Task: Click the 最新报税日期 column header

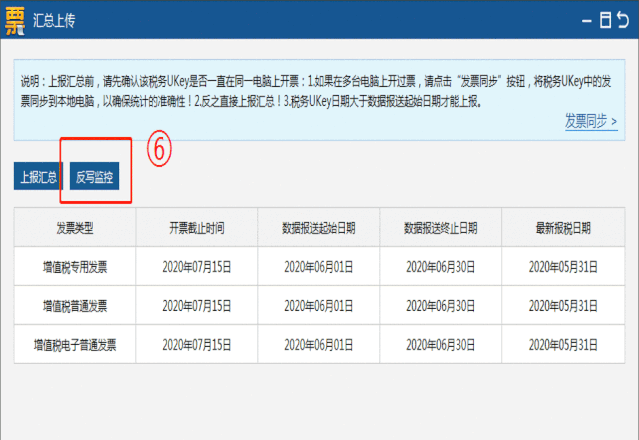Action: click(x=560, y=228)
